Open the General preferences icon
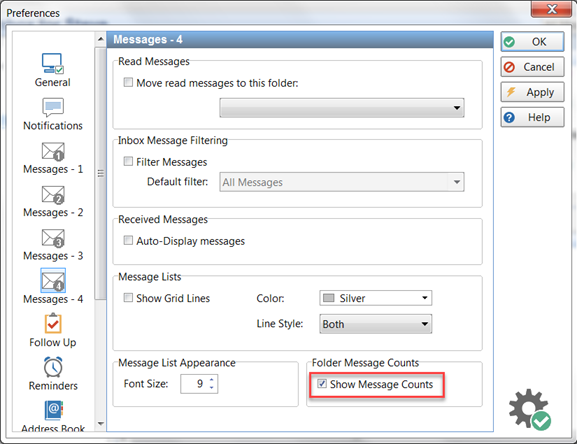 [53, 64]
